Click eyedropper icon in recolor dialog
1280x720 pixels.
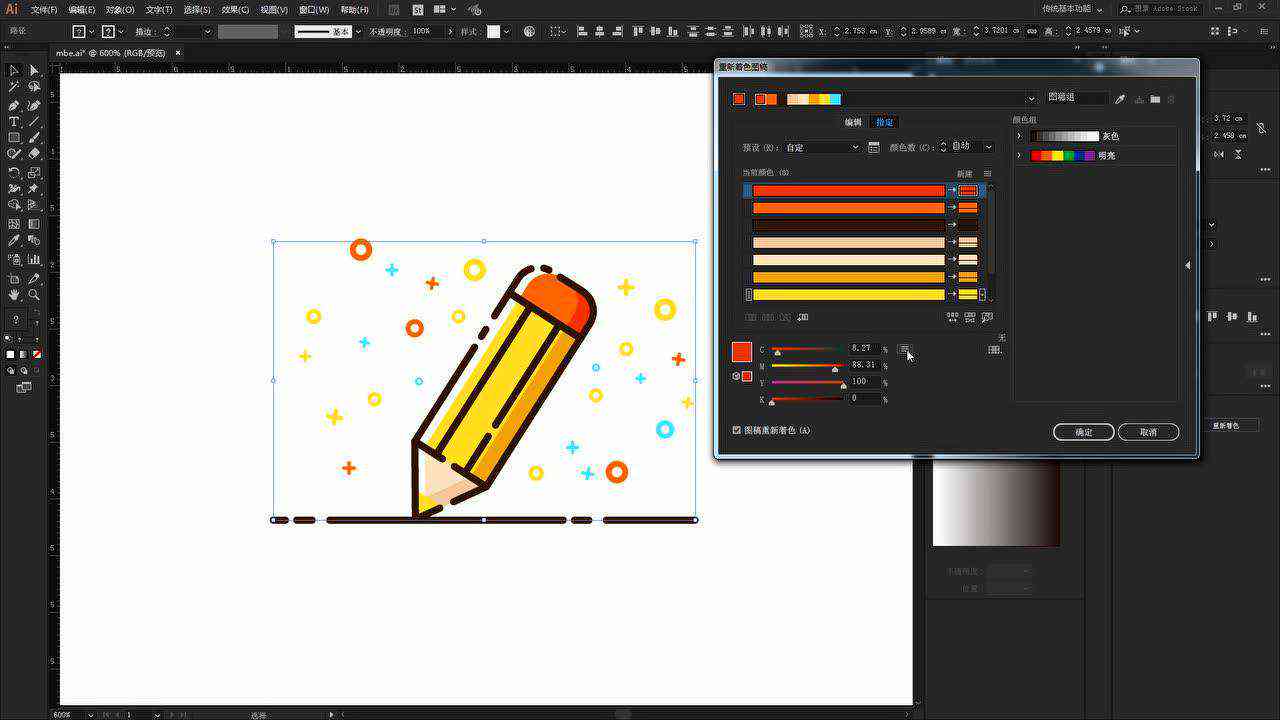(1120, 99)
